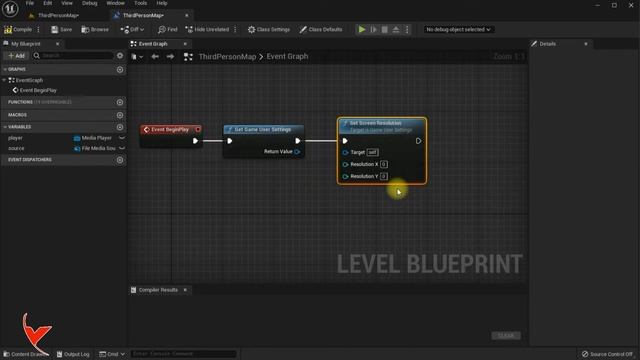Change the player variable type Media Player
Screen dimensions: 640x360
pos(93,138)
